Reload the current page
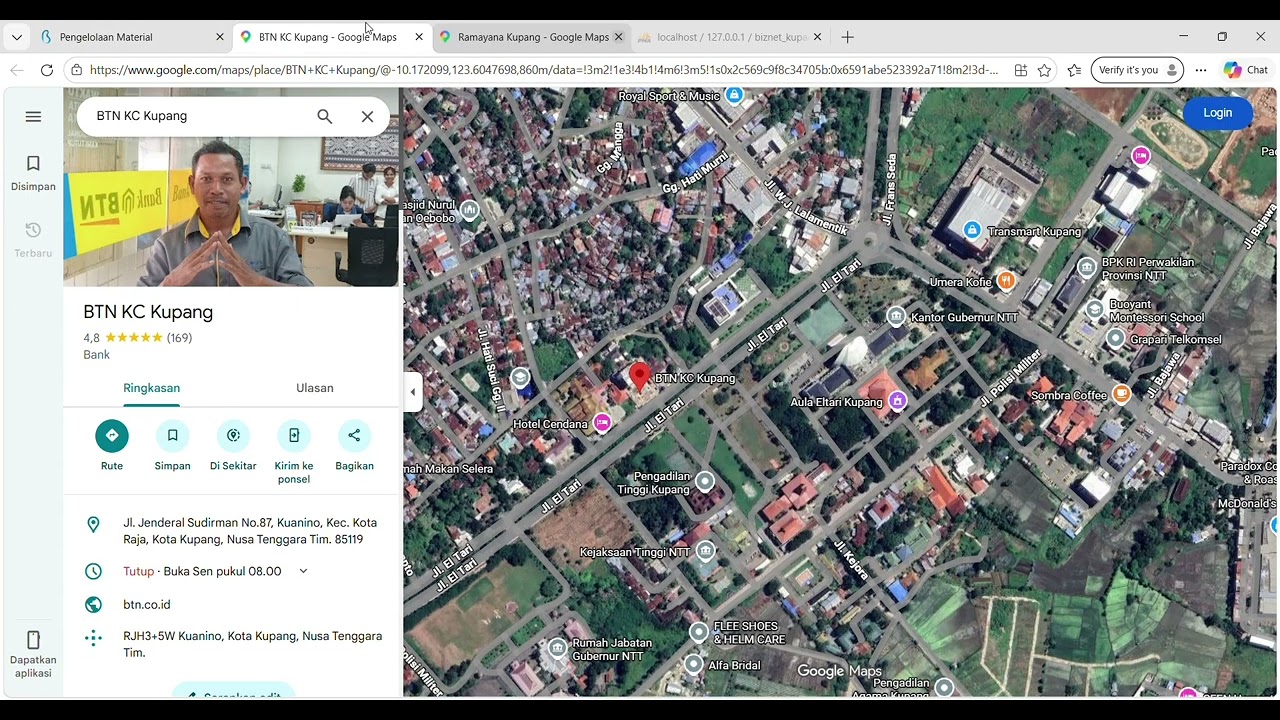1280x720 pixels. pos(46,70)
